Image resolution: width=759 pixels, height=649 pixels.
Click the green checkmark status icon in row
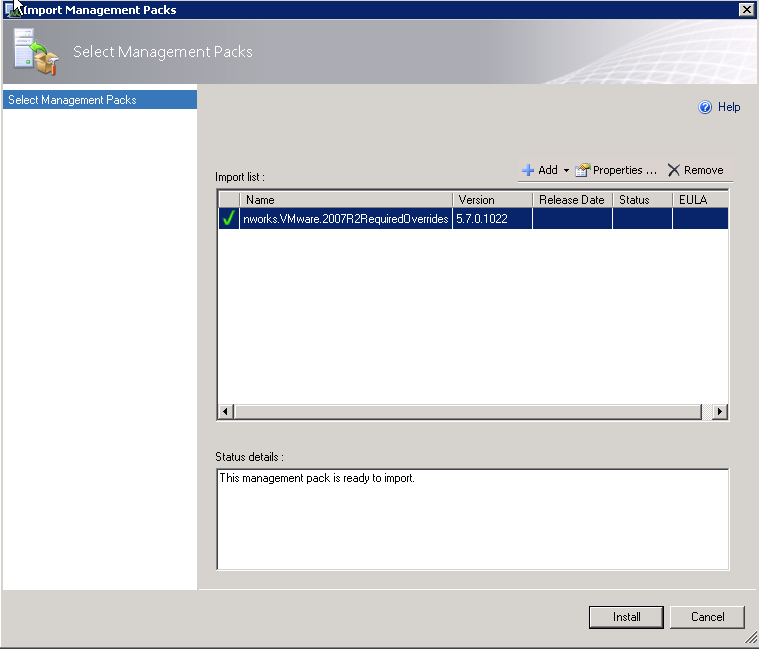click(228, 218)
